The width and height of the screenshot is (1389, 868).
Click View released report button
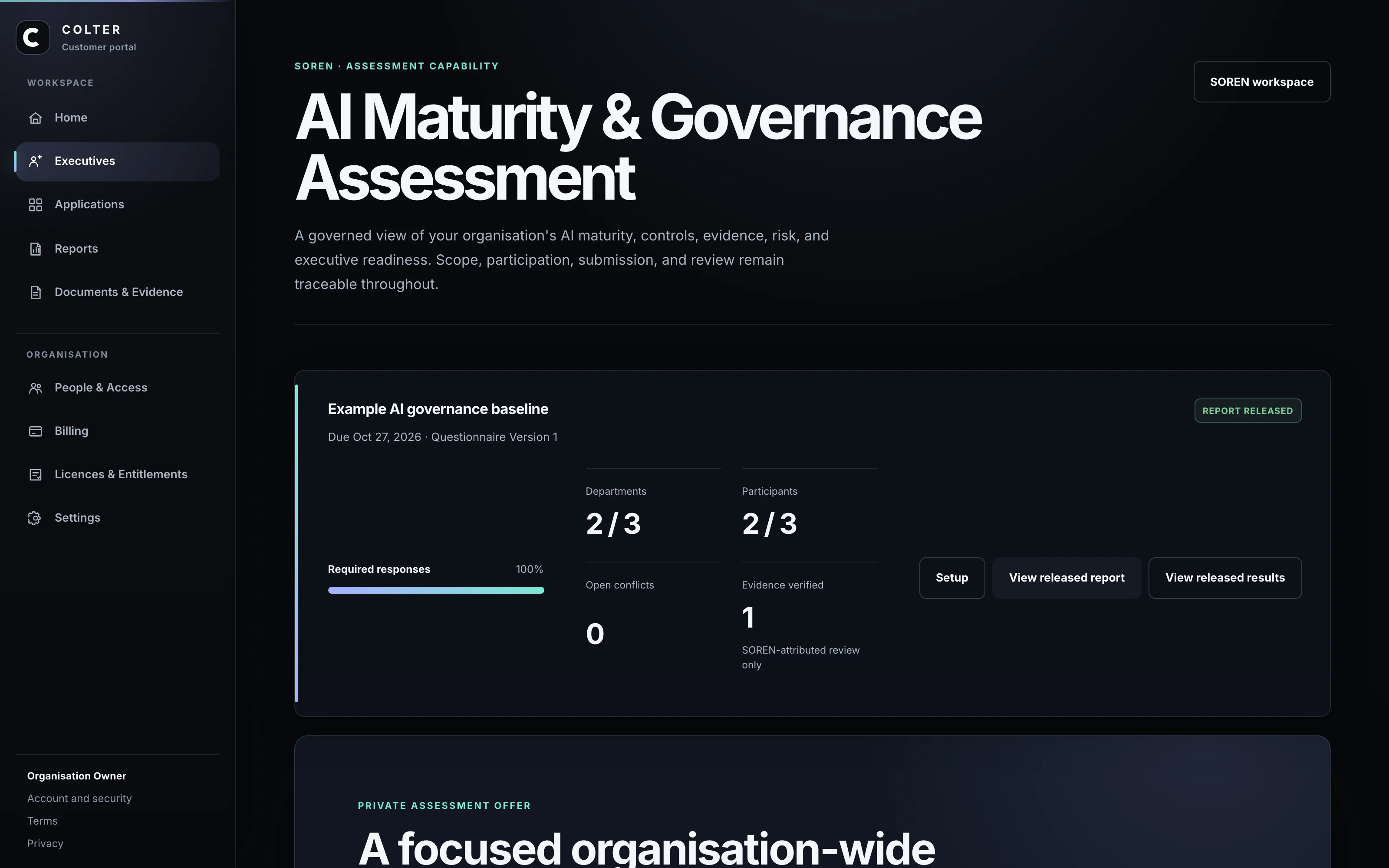(x=1066, y=578)
